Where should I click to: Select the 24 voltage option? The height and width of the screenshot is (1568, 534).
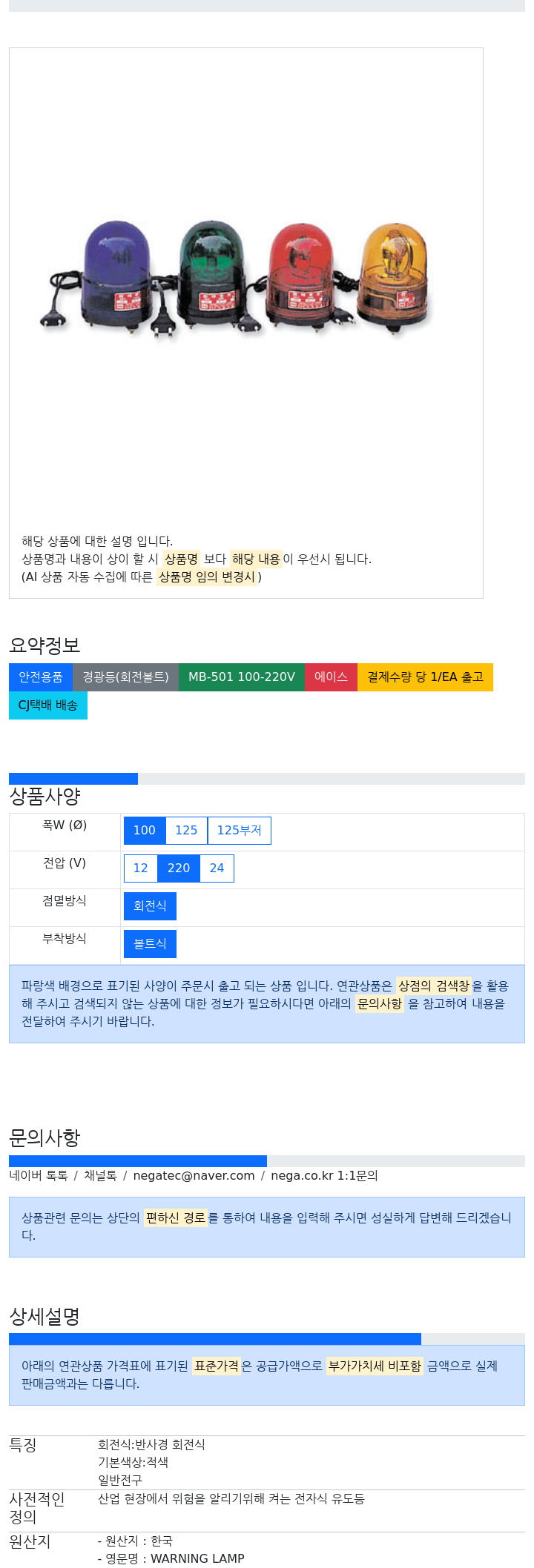pyautogui.click(x=217, y=868)
